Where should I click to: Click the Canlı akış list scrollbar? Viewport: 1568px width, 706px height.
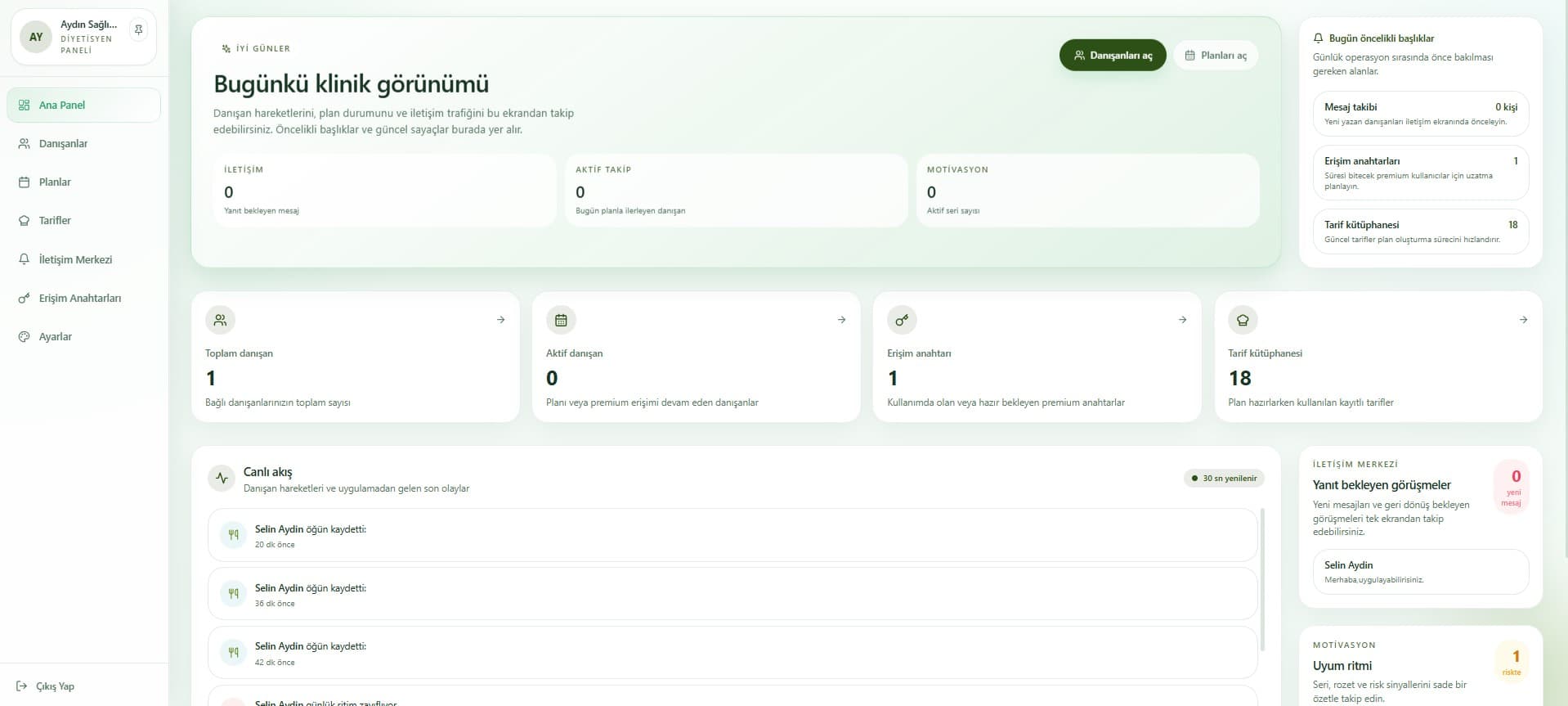coord(1263,579)
